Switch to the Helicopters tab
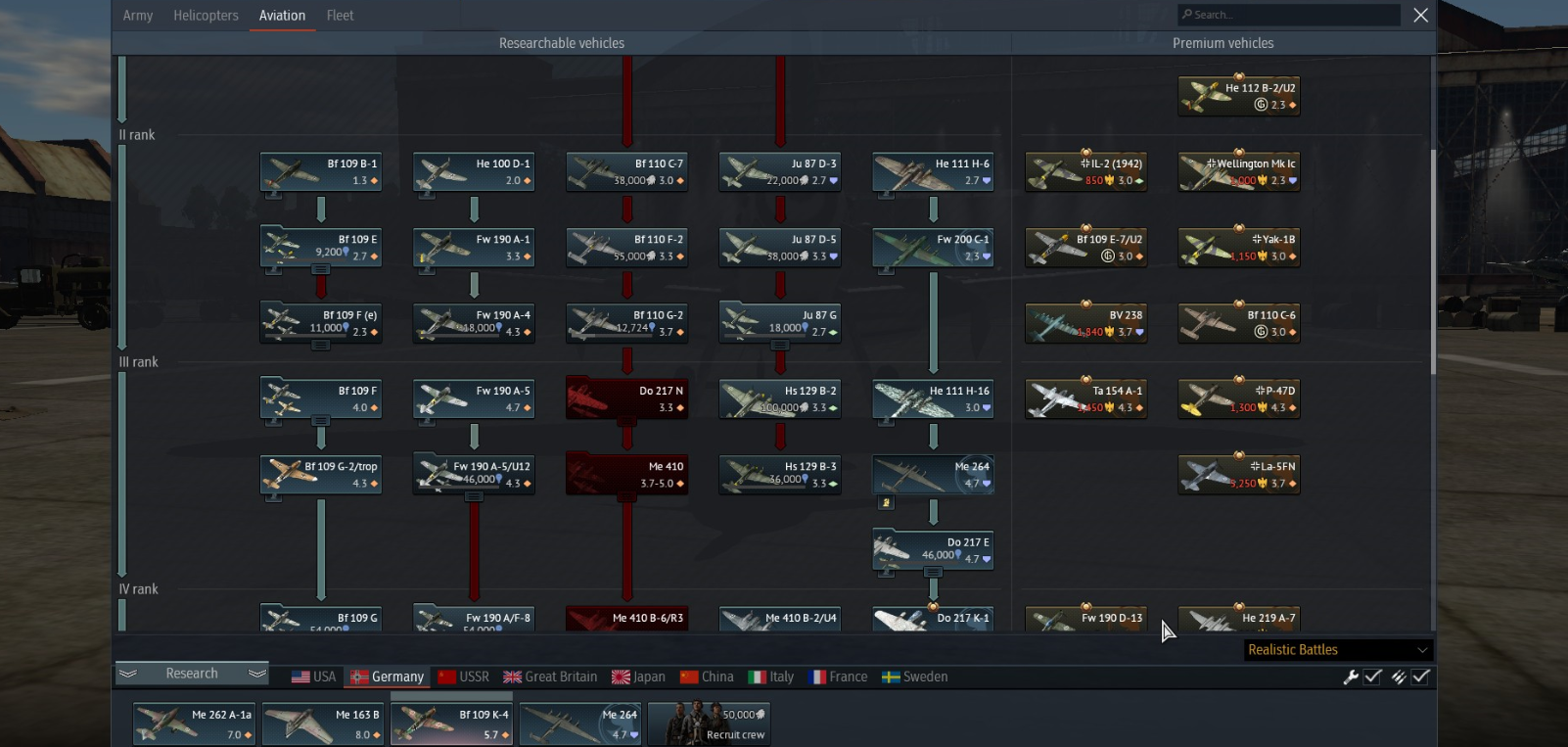 [x=206, y=16]
